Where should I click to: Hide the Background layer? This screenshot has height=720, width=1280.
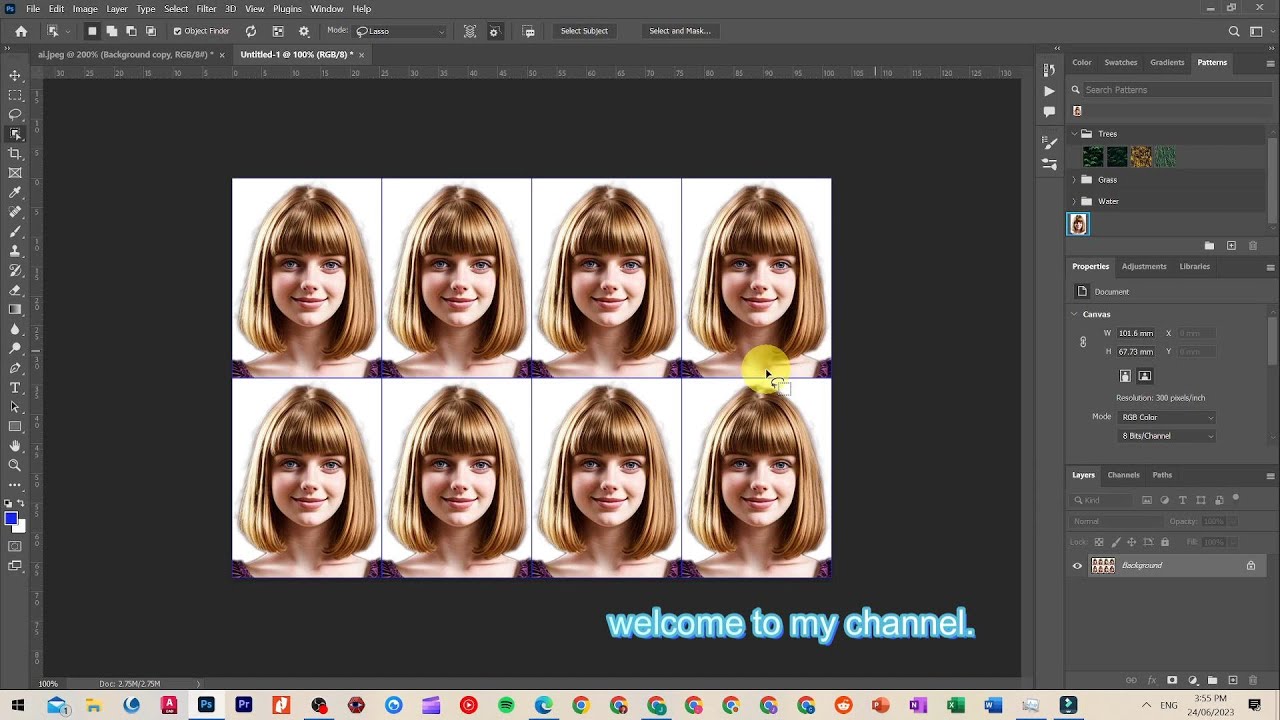pos(1077,566)
